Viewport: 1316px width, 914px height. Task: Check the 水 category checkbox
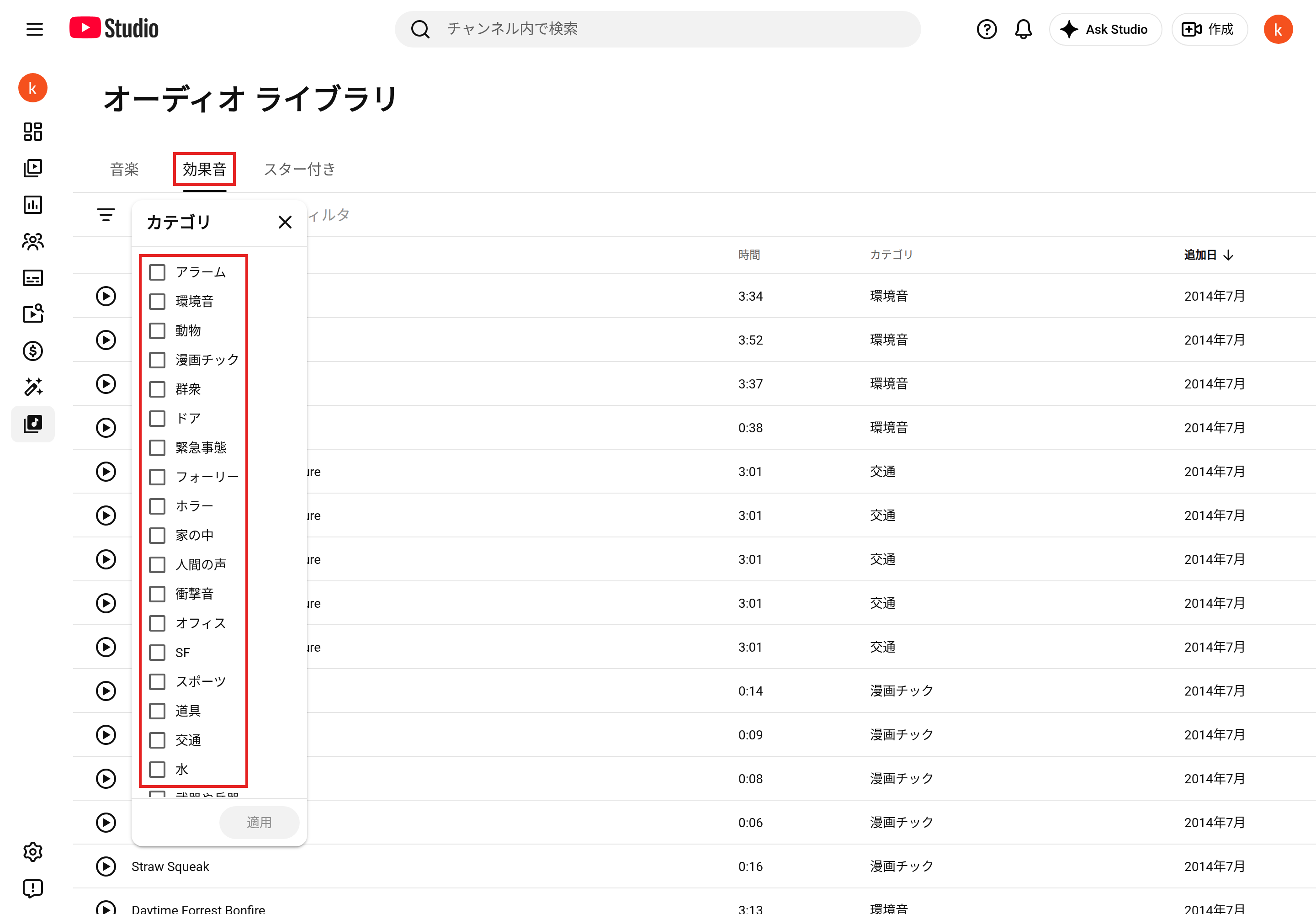tap(157, 769)
